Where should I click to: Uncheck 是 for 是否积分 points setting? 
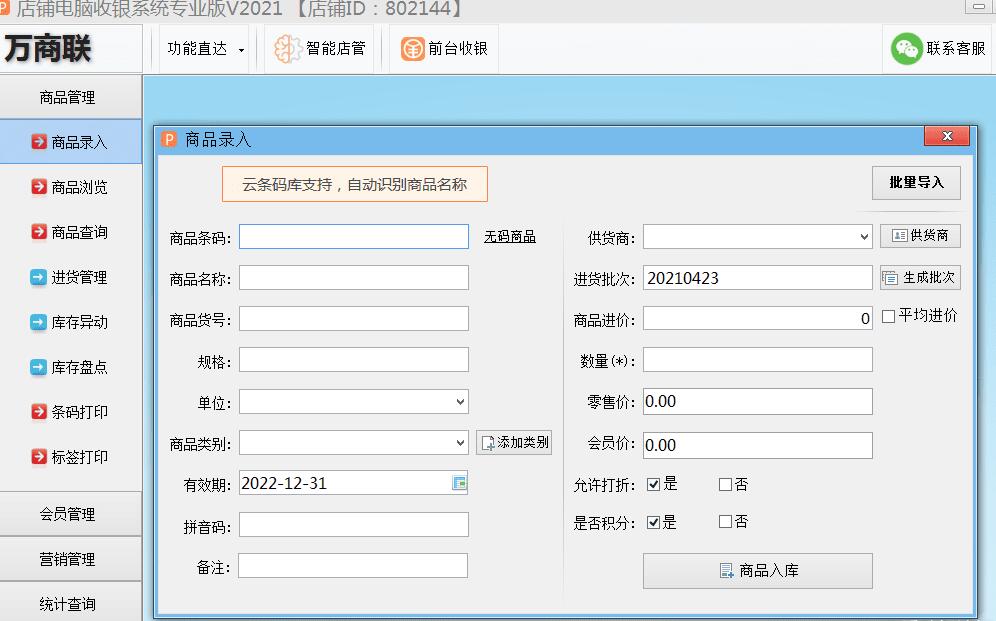pyautogui.click(x=656, y=521)
